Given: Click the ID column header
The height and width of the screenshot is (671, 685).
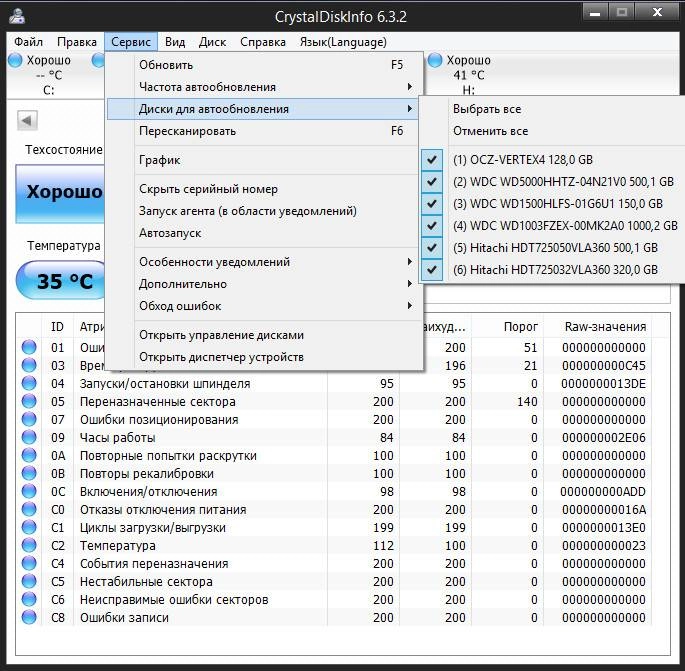Looking at the screenshot, I should 57,327.
